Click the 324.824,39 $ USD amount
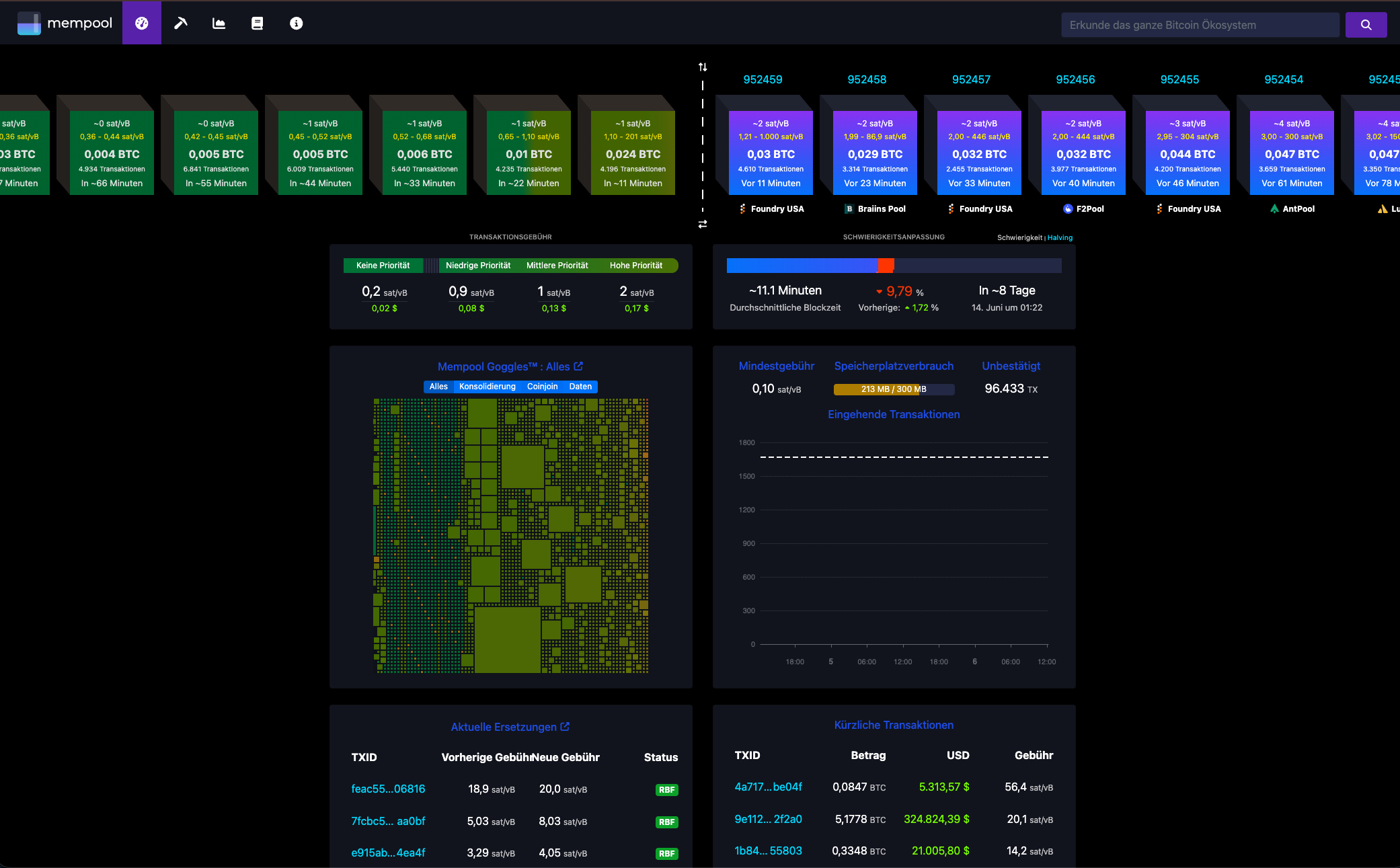Image resolution: width=1400 pixels, height=868 pixels. [936, 819]
